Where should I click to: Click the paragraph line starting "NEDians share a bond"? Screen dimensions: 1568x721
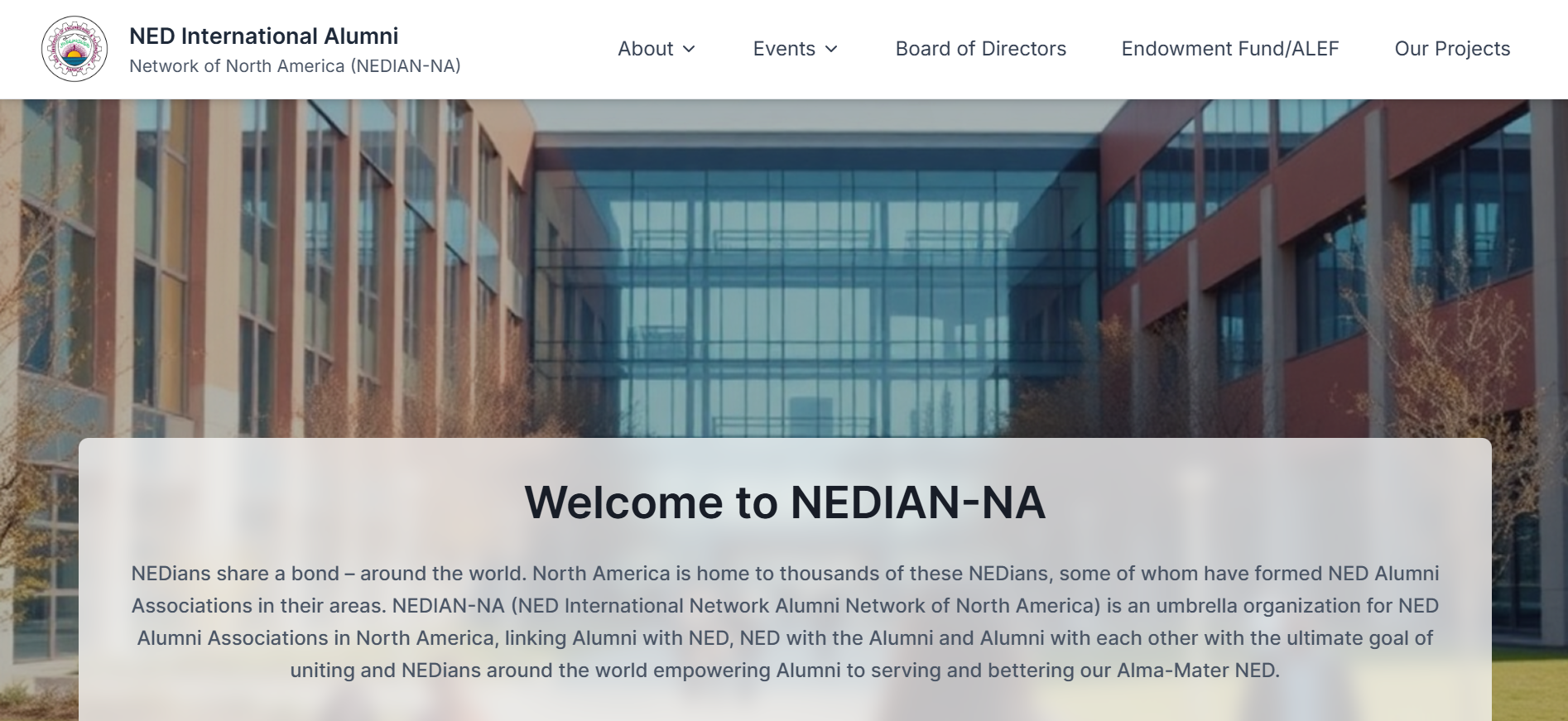pyautogui.click(x=784, y=574)
